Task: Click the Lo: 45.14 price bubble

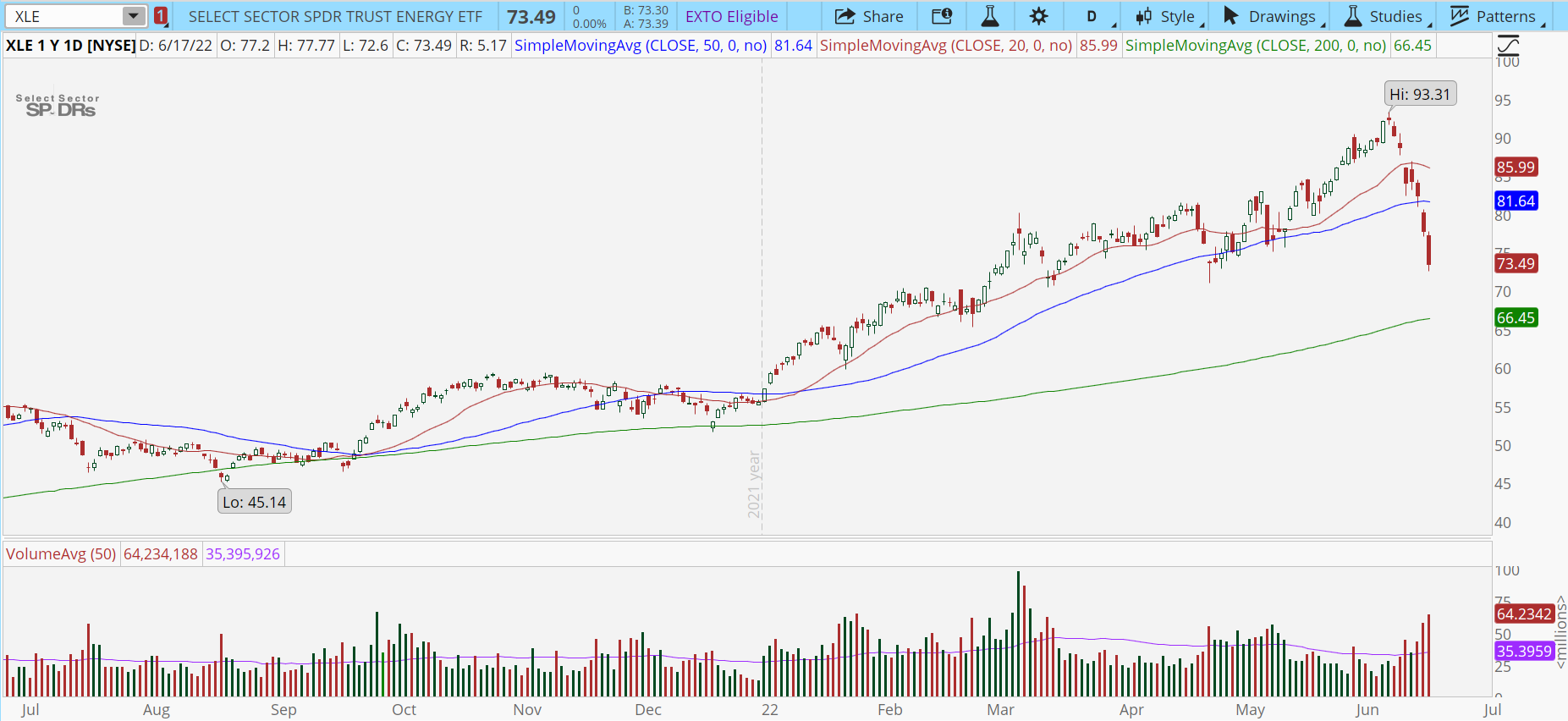Action: point(255,502)
